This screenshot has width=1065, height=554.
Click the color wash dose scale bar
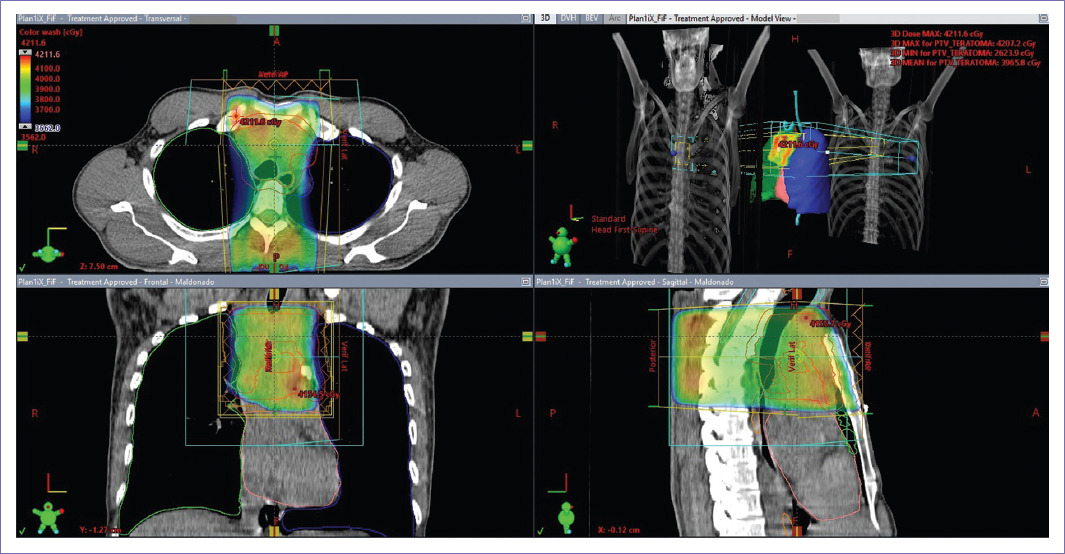pyautogui.click(x=27, y=88)
